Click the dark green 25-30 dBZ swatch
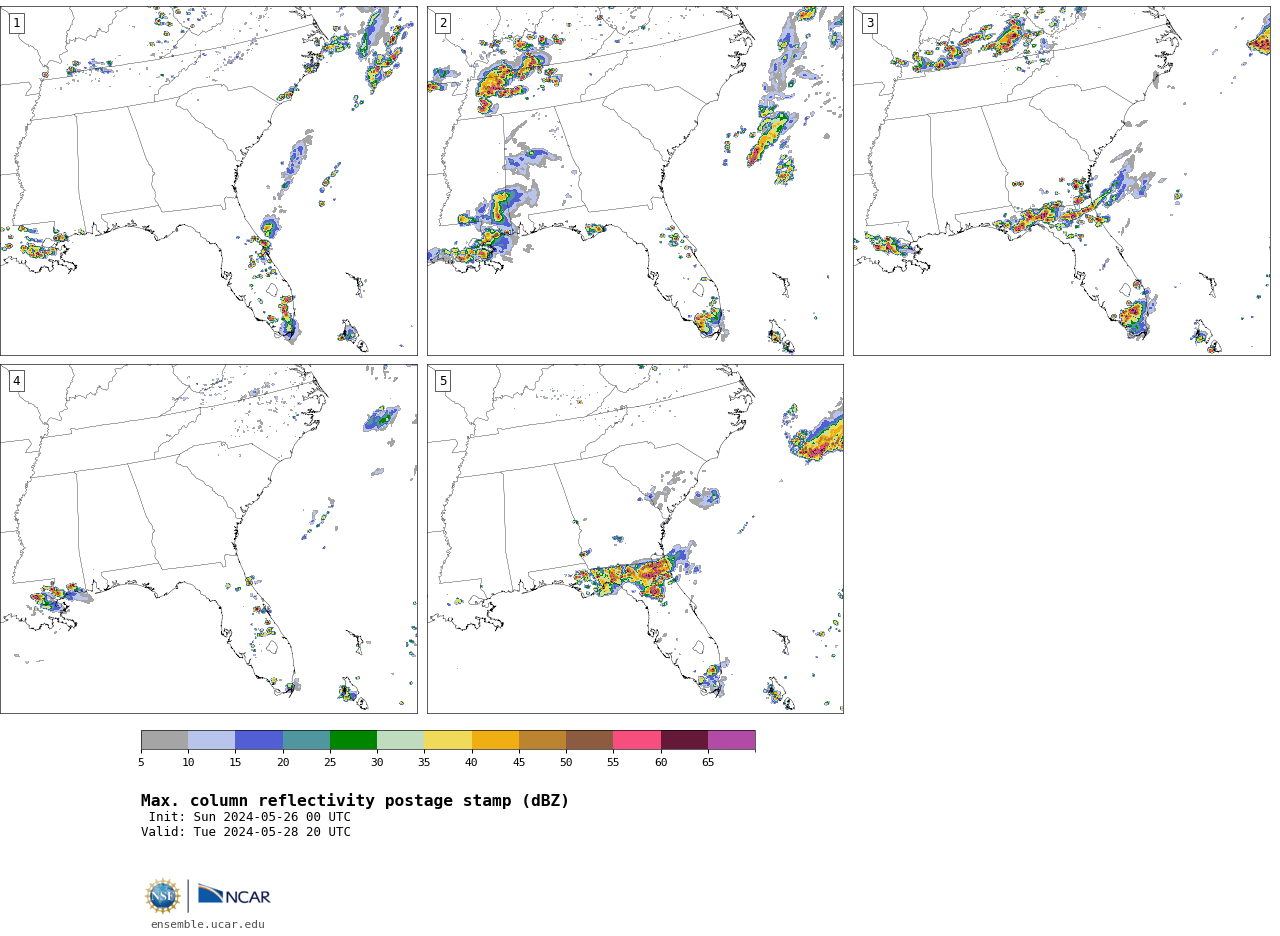Image resolution: width=1280 pixels, height=936 pixels. click(x=353, y=740)
